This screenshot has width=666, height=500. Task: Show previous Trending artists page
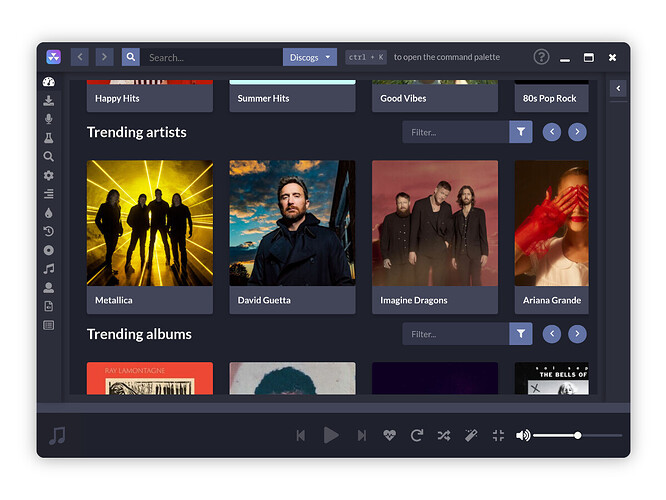tap(552, 132)
